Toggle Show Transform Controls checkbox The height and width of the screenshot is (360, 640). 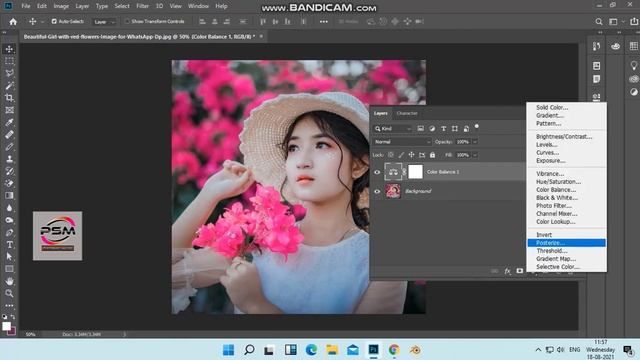127,21
